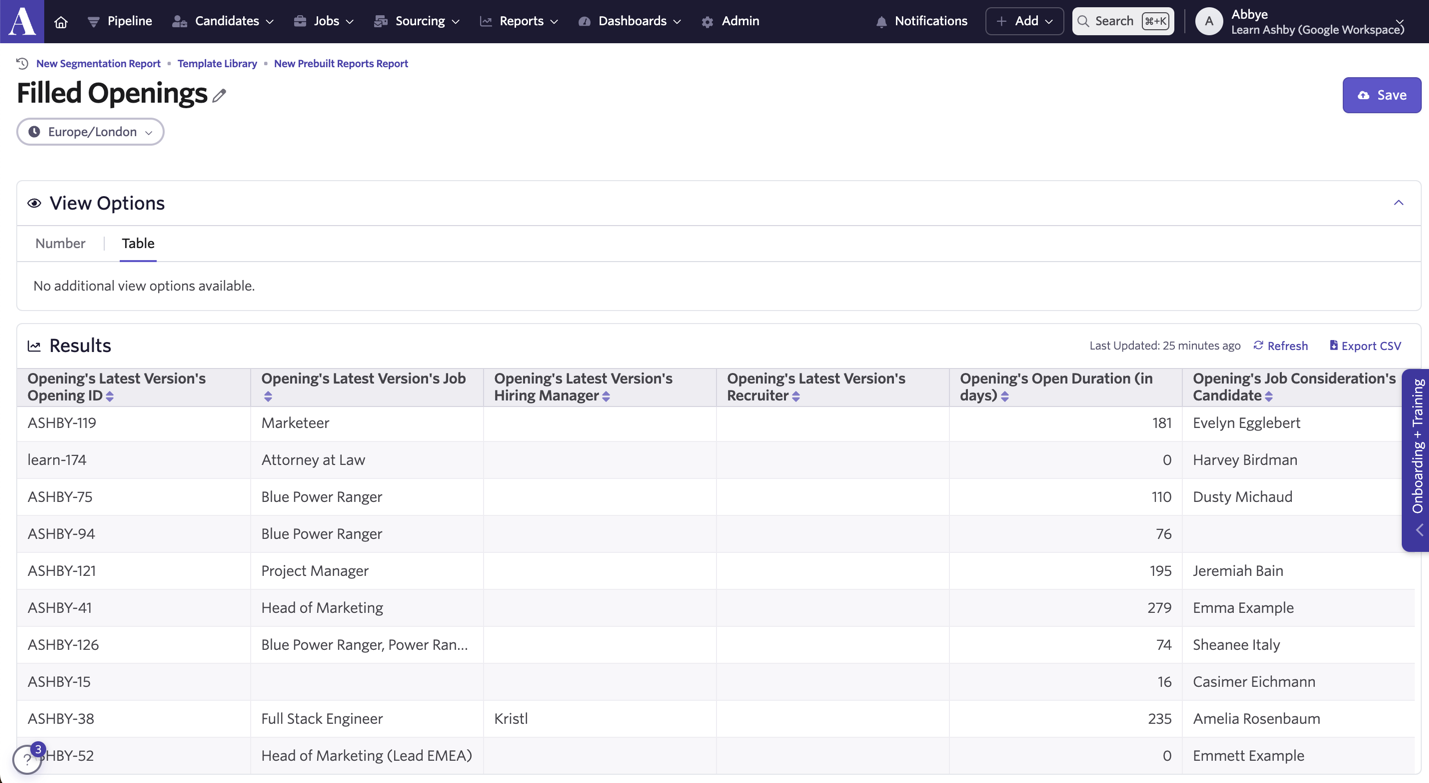Select the Full Stack Engineer job cell
Screen dimensions: 1429x783
coord(367,719)
